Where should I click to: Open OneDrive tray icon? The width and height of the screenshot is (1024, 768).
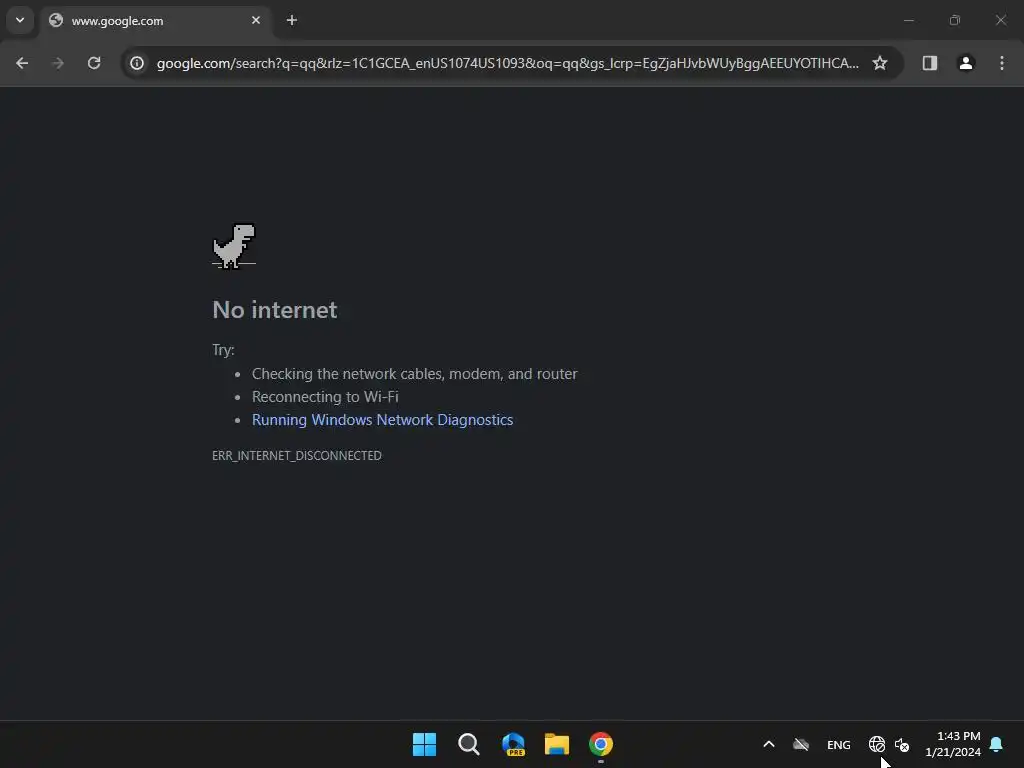(x=801, y=744)
